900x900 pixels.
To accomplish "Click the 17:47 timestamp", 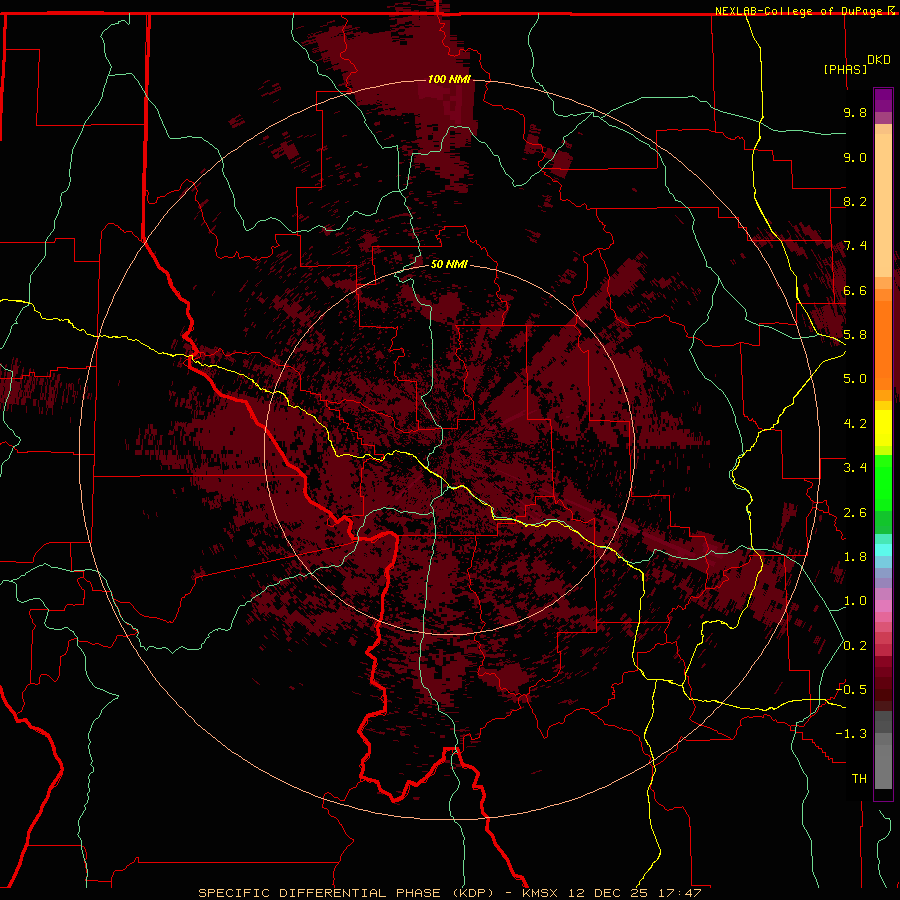I will coord(679,893).
